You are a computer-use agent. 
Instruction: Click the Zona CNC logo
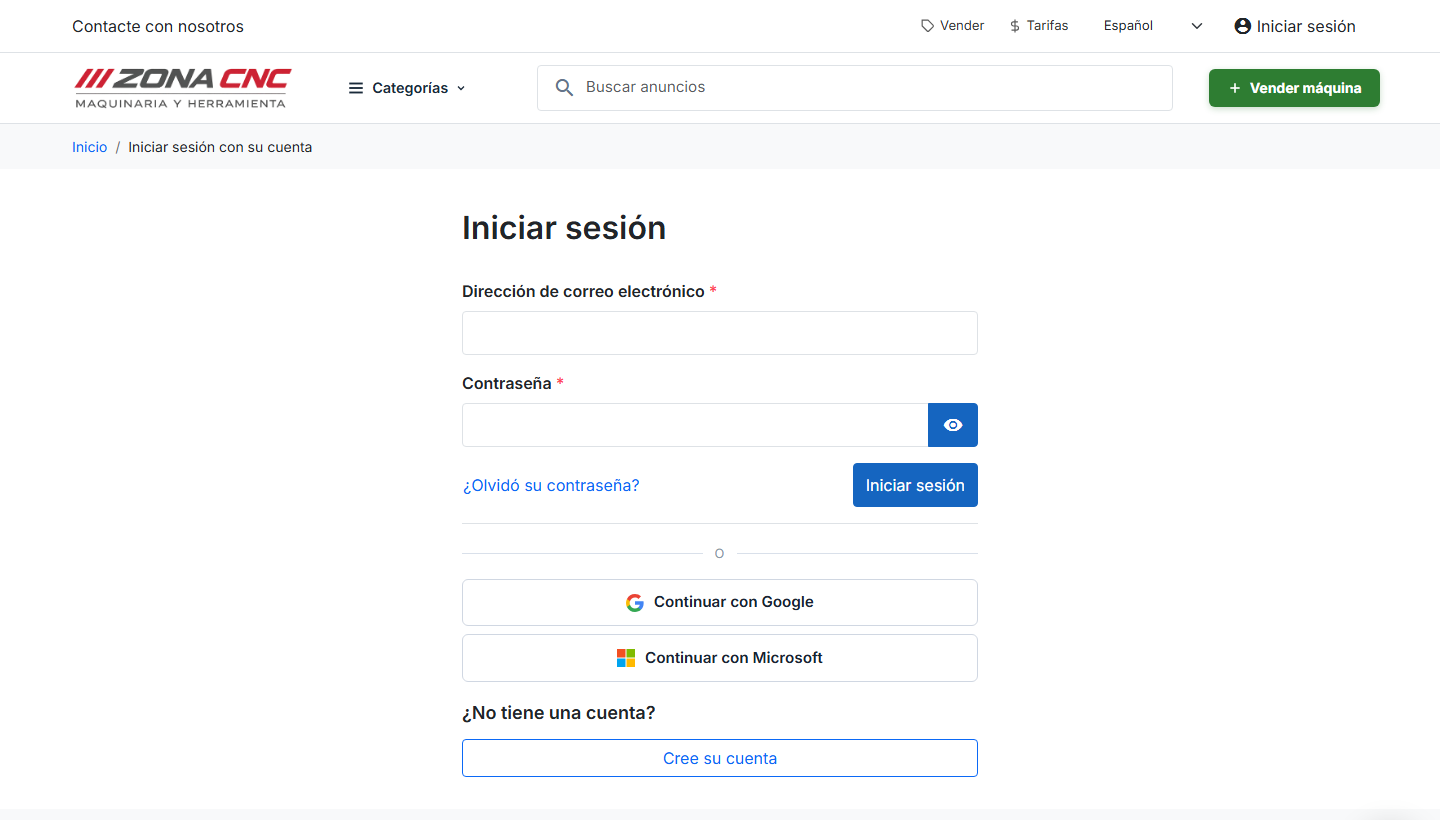click(183, 88)
